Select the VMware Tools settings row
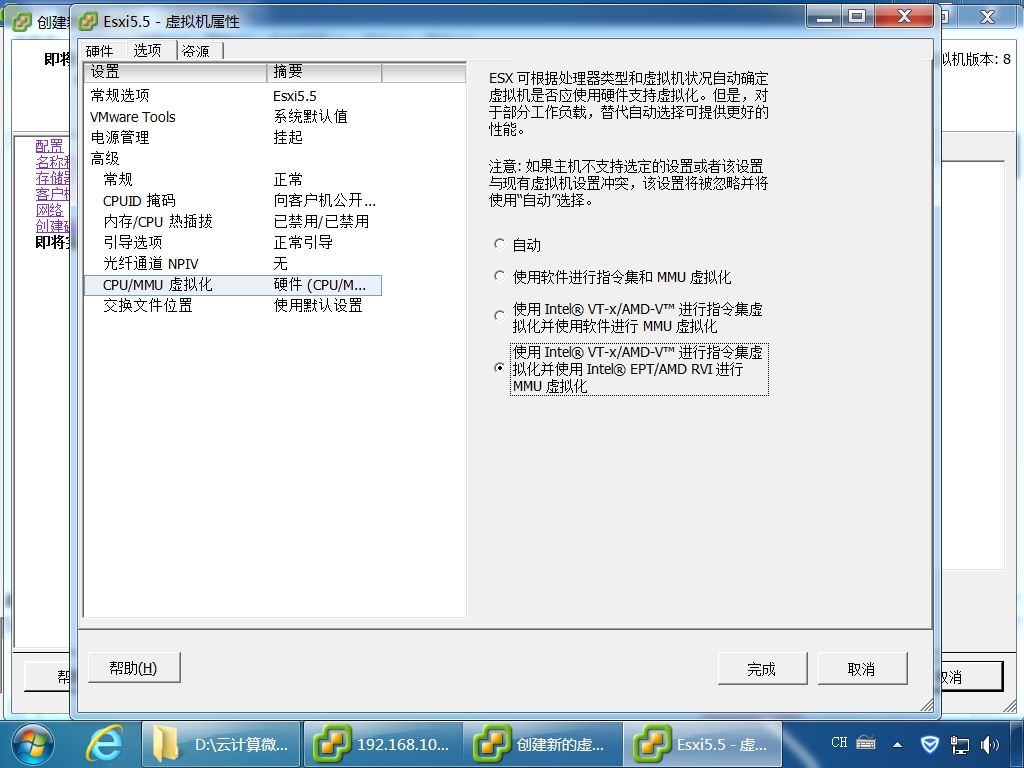This screenshot has width=1024, height=768. pyautogui.click(x=232, y=117)
